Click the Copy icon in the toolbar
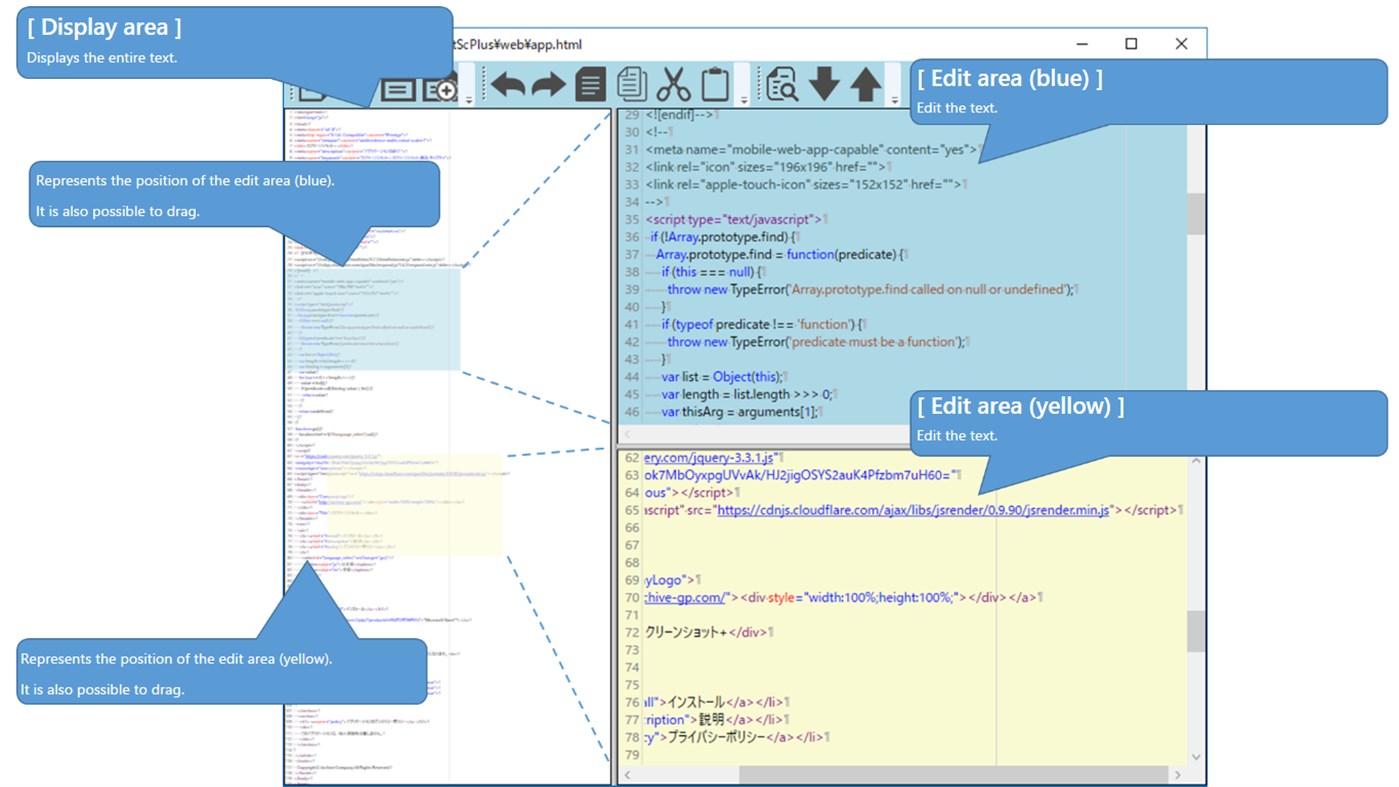 point(630,85)
